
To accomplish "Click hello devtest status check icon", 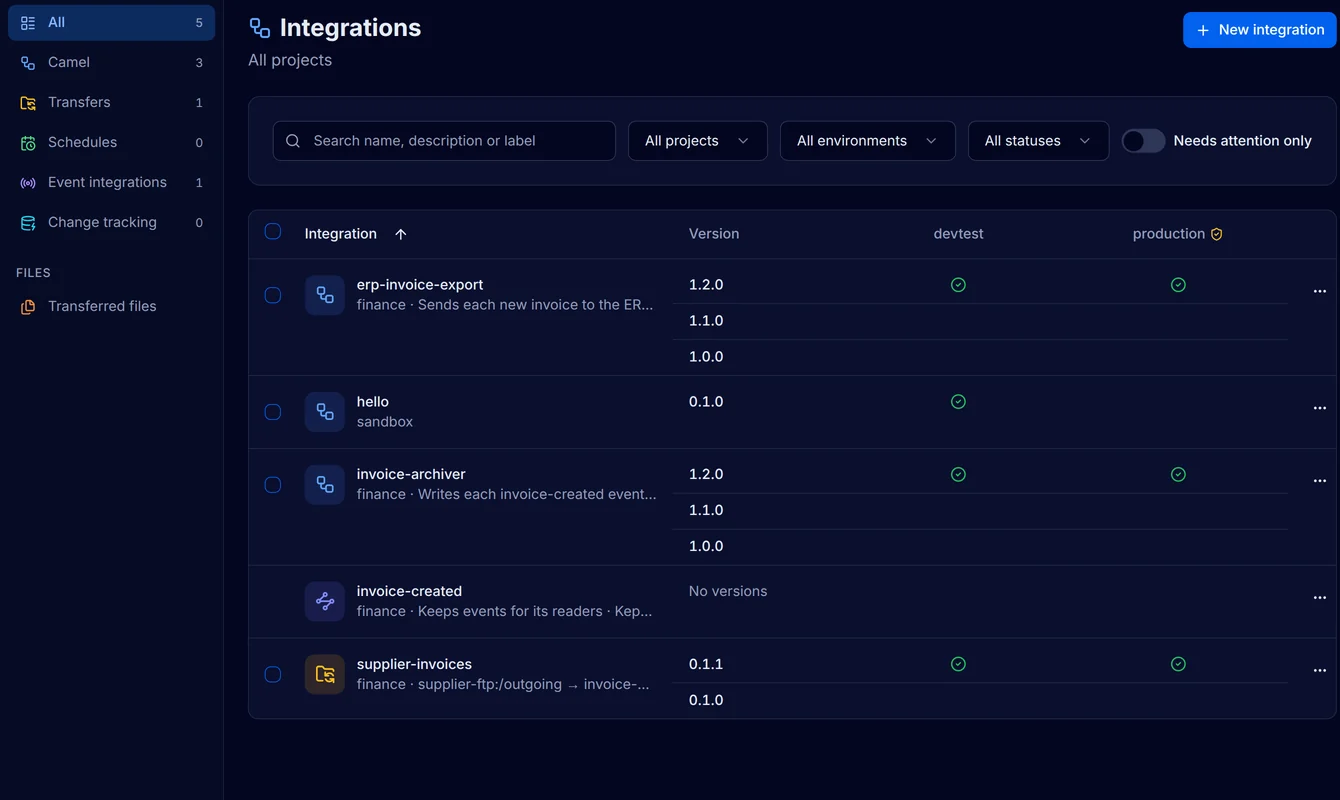I will 958,402.
